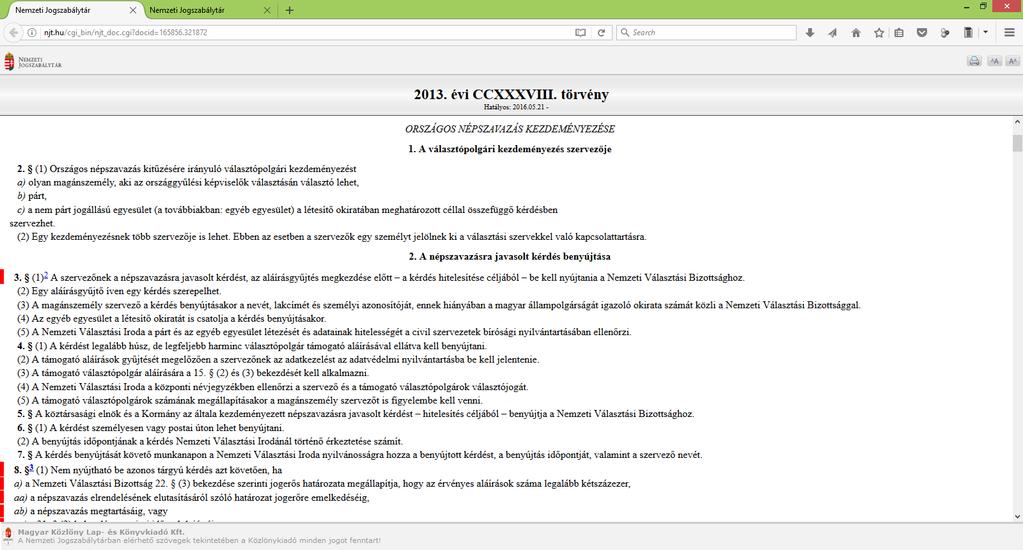Click the share page toolbar icon
The height and width of the screenshot is (550, 1023).
tap(945, 32)
